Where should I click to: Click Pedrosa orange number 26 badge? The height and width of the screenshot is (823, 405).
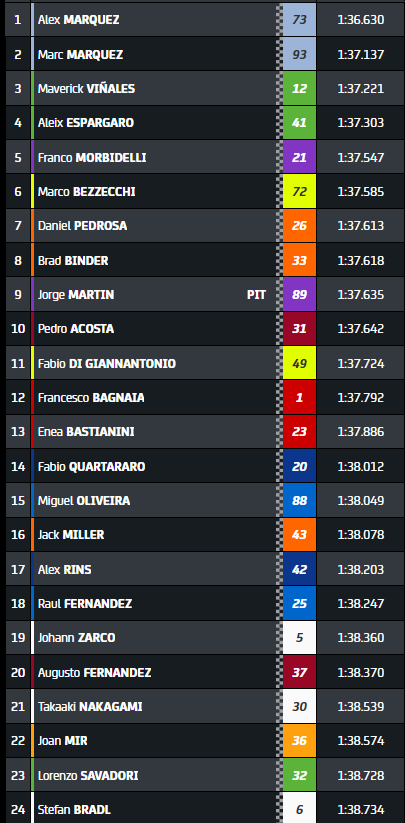point(299,226)
